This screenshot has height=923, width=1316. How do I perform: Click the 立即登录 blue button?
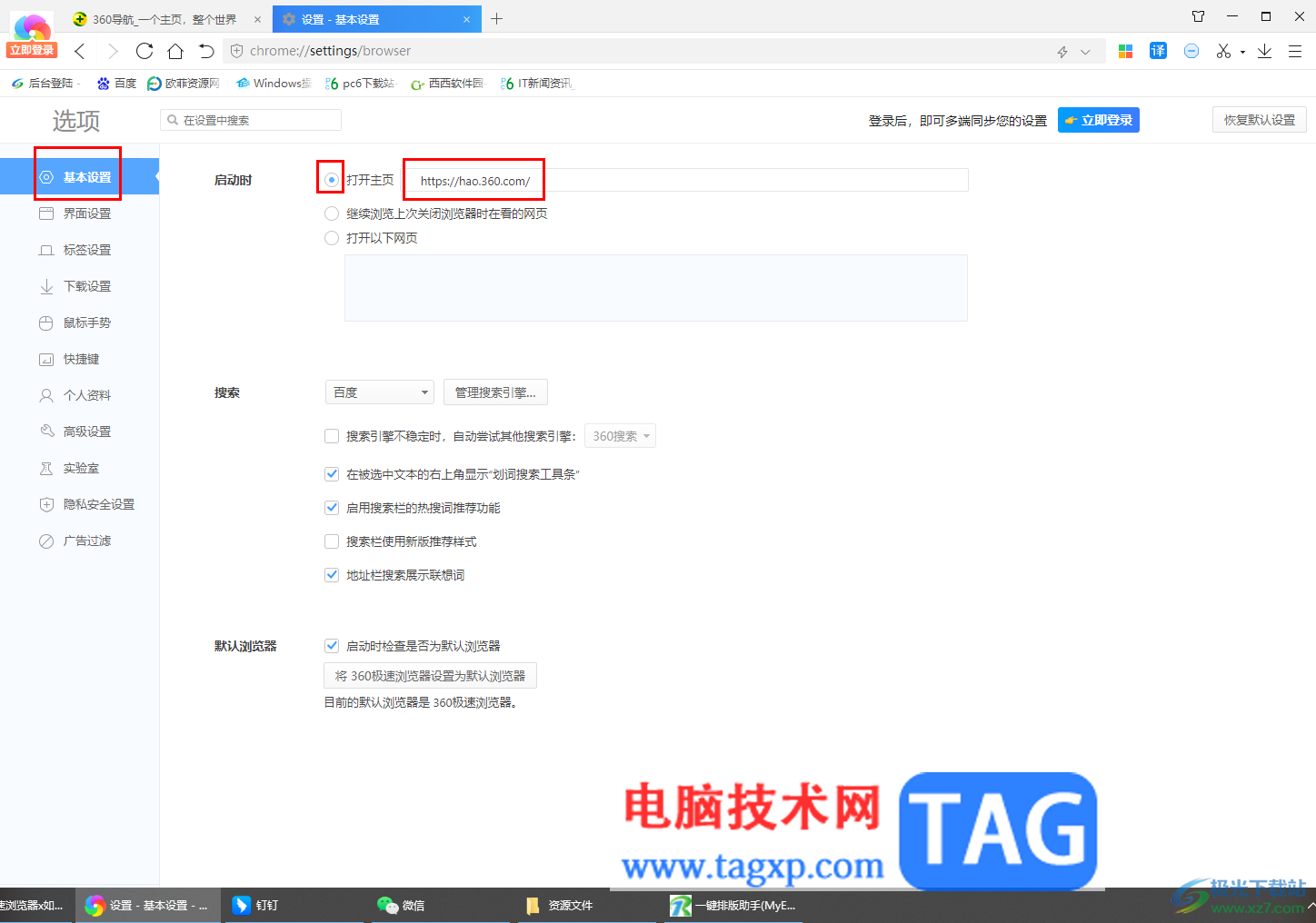[1098, 120]
